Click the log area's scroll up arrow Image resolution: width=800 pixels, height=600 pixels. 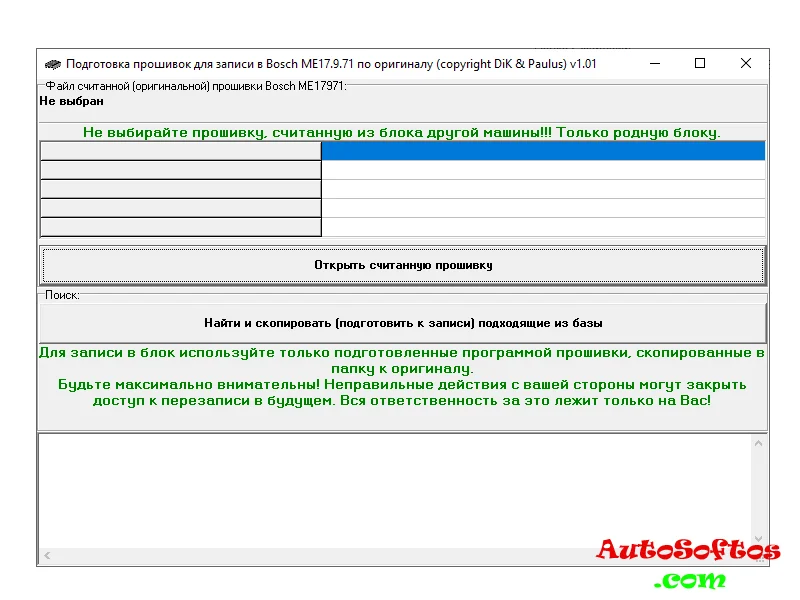(x=758, y=444)
